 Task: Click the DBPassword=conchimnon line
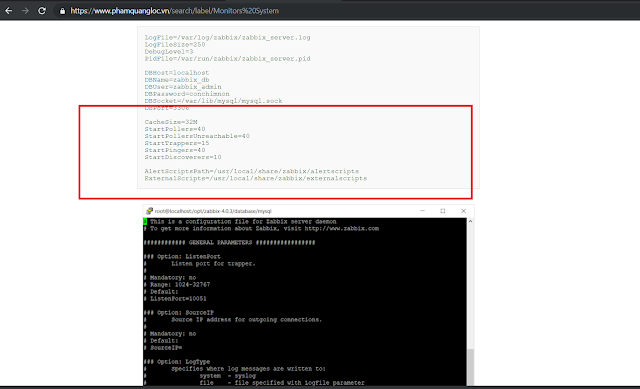tap(187, 94)
